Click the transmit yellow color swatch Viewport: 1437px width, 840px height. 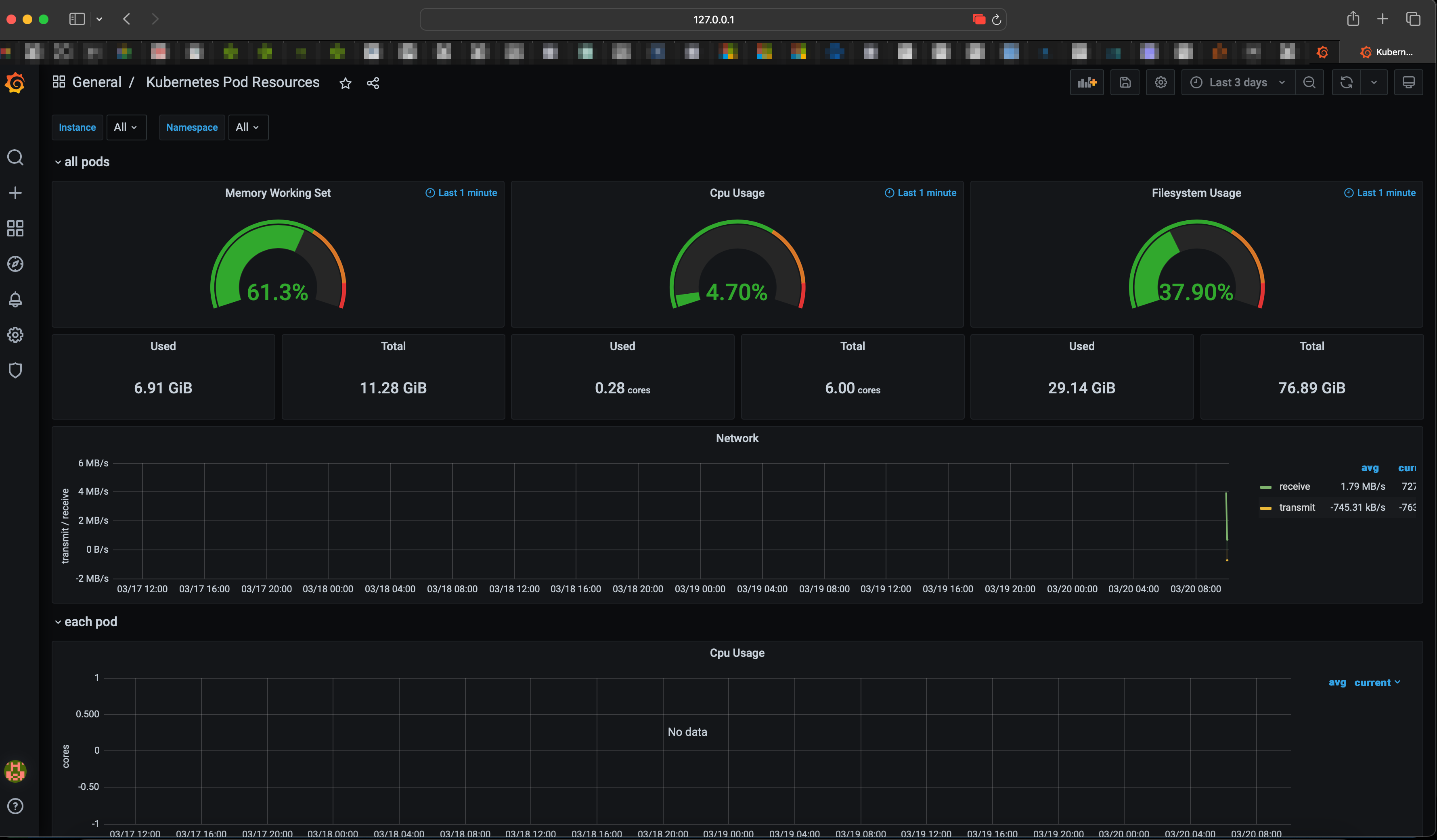click(1265, 508)
